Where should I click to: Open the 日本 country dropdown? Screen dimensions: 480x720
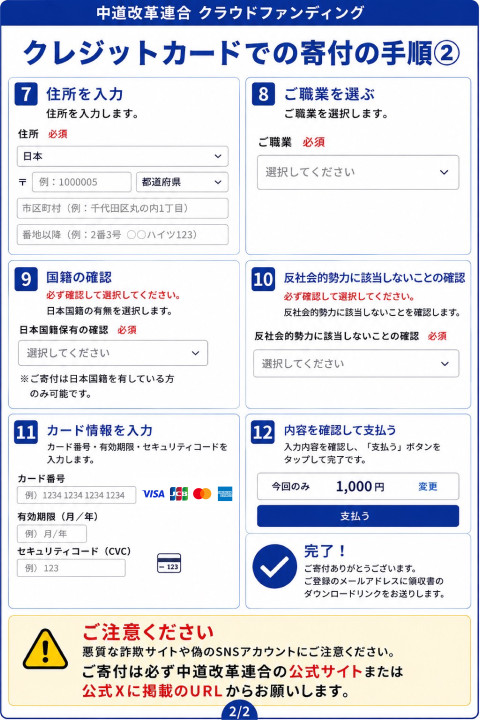point(123,156)
